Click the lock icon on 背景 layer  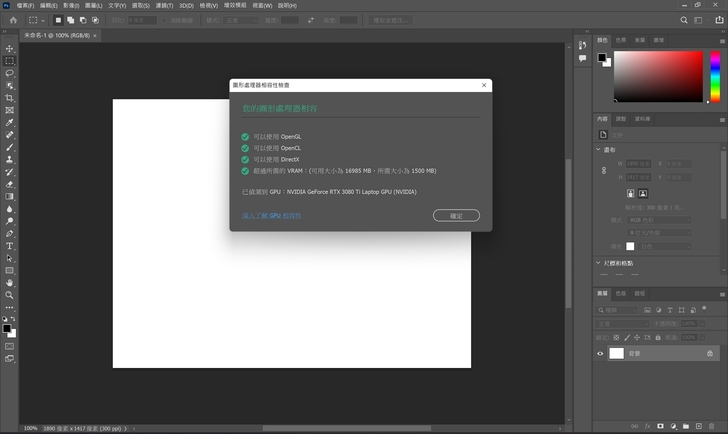click(x=709, y=353)
